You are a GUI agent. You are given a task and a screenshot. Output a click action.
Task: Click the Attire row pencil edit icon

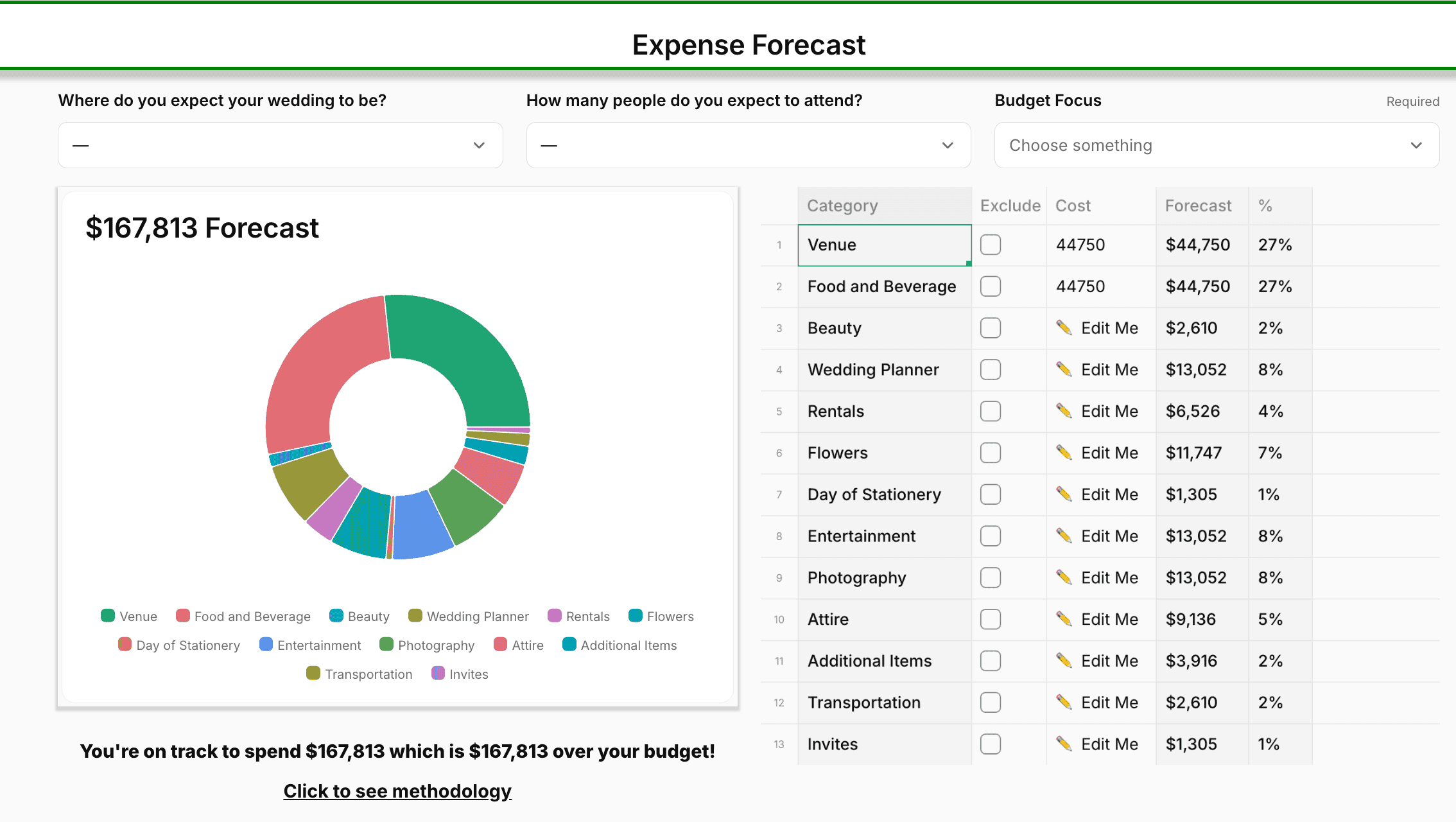[1064, 619]
